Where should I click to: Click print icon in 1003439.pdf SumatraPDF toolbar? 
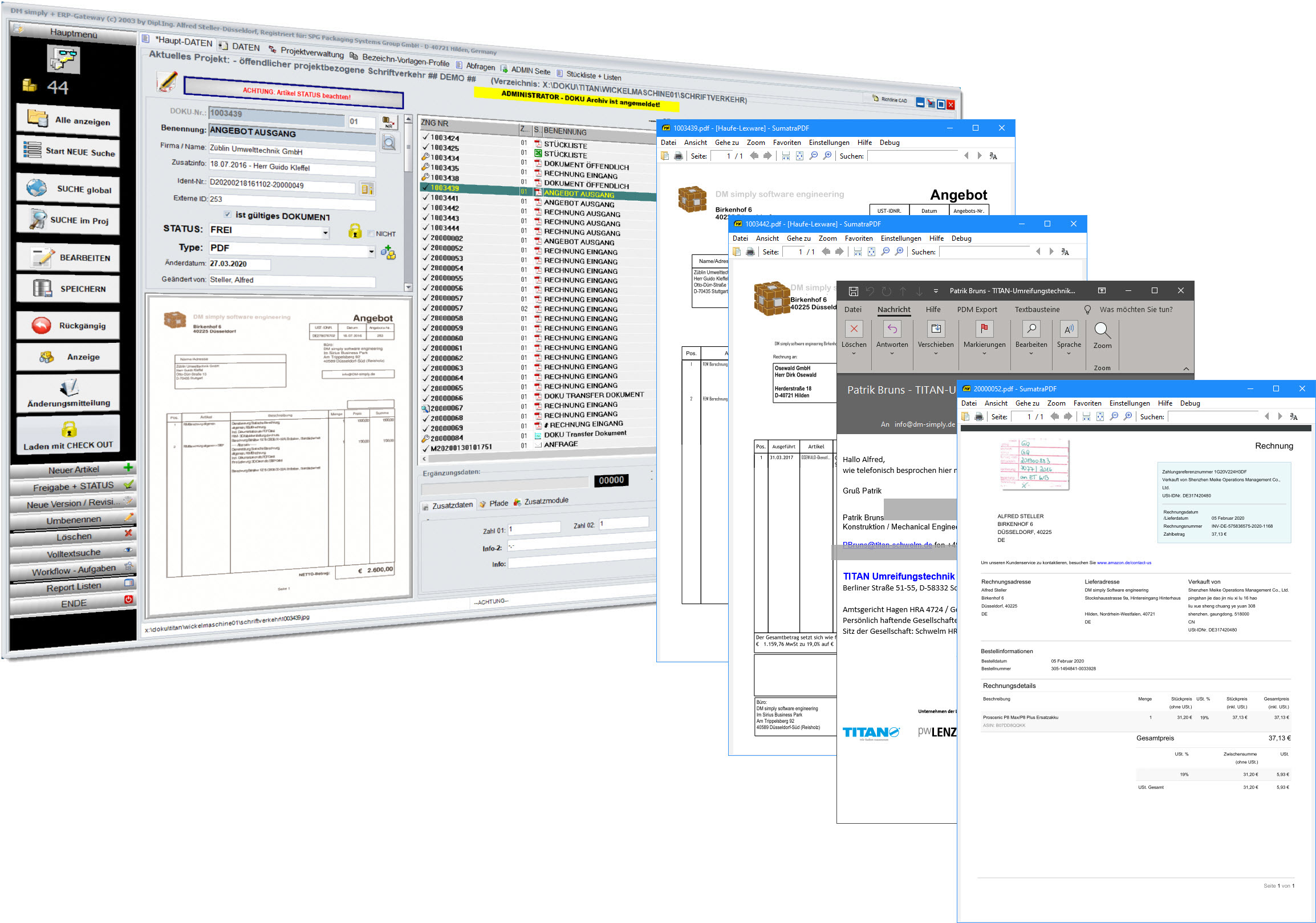(x=679, y=156)
